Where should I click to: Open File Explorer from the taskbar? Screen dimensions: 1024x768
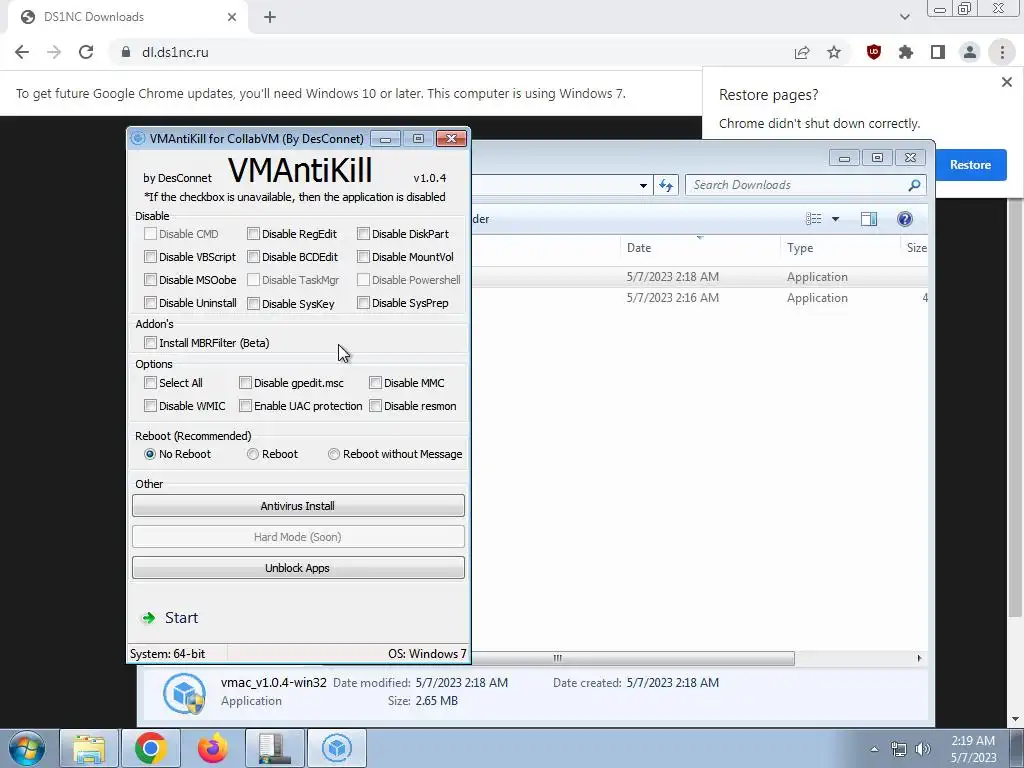click(x=89, y=748)
